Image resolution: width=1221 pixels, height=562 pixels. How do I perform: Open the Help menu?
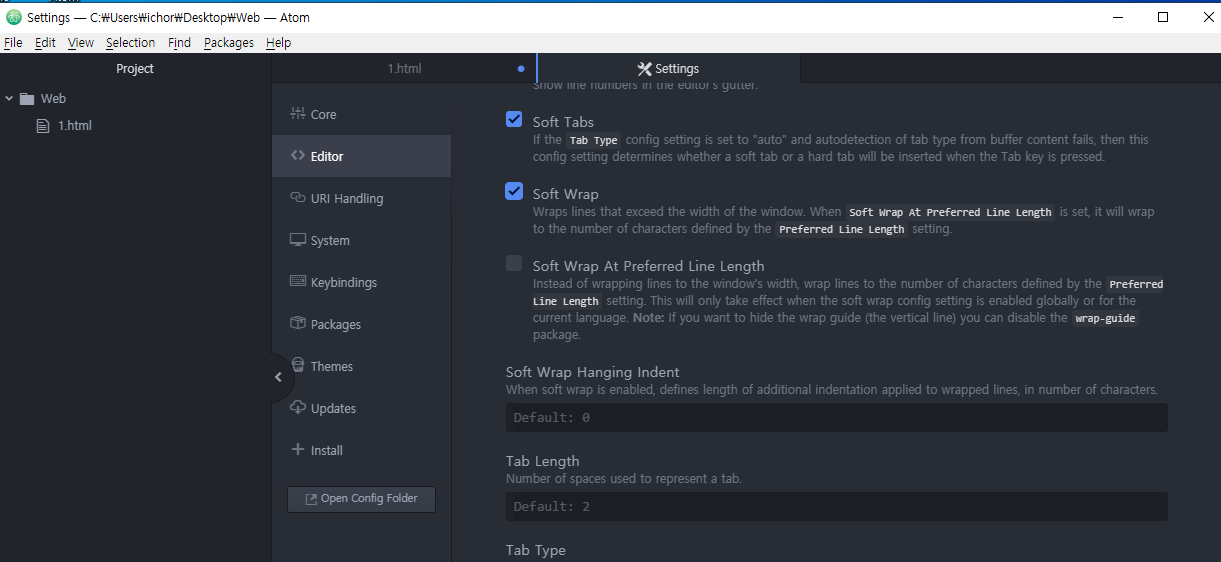click(279, 42)
